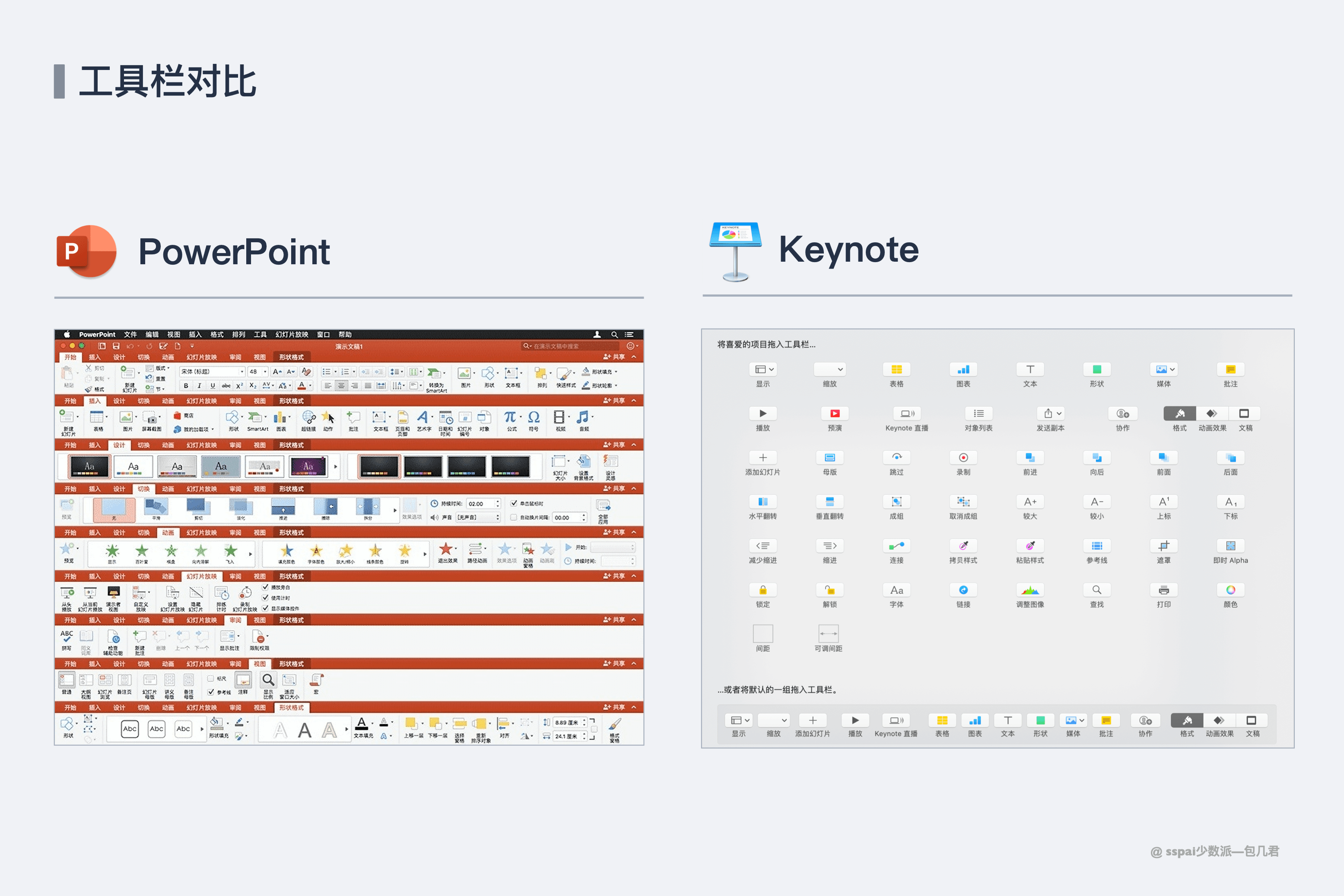Screen dimensions: 1344x896
Task: Click the 宏 macro scroll icon
Action: click(316, 680)
